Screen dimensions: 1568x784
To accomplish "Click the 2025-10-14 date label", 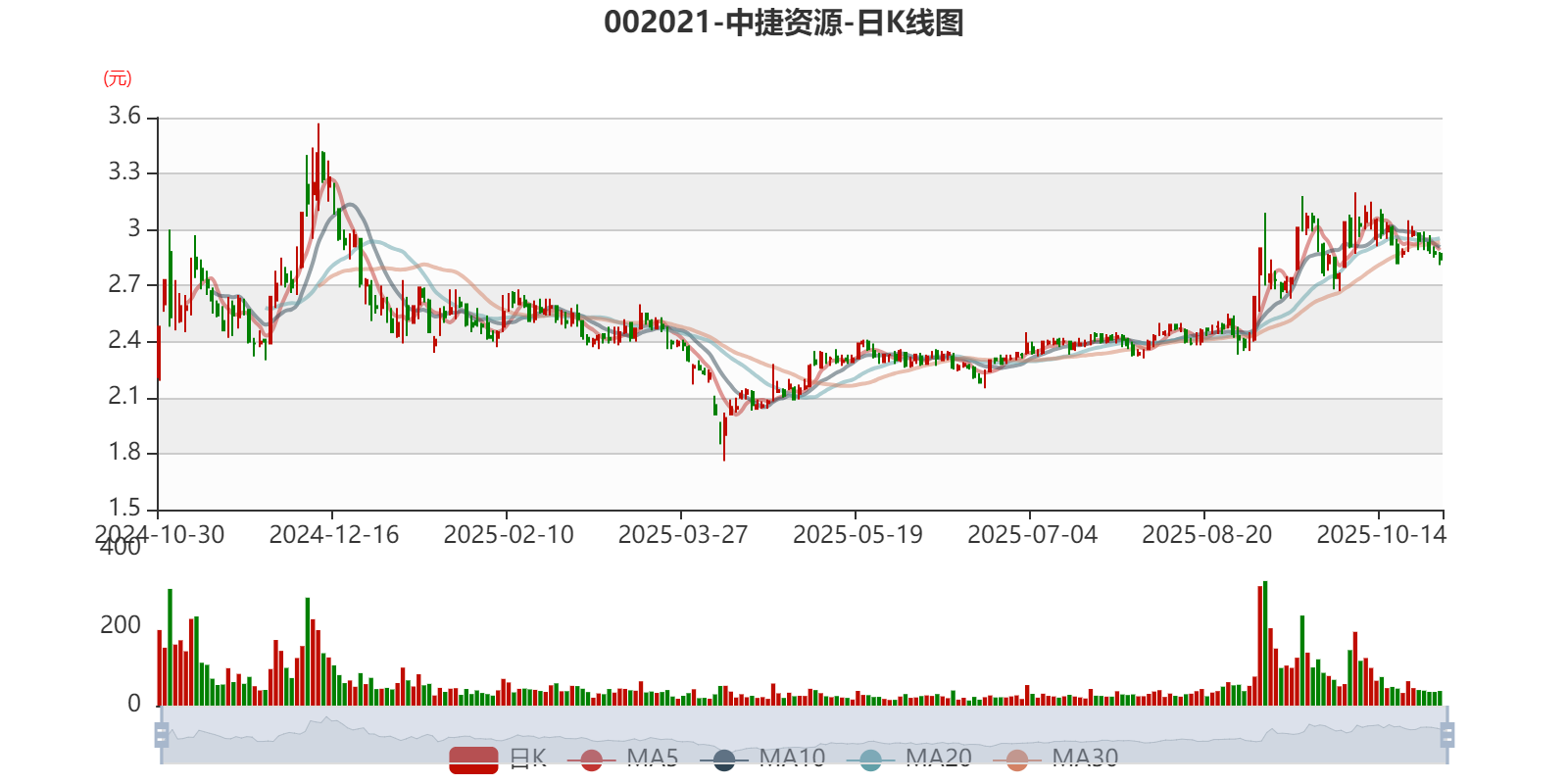I will [x=1381, y=535].
